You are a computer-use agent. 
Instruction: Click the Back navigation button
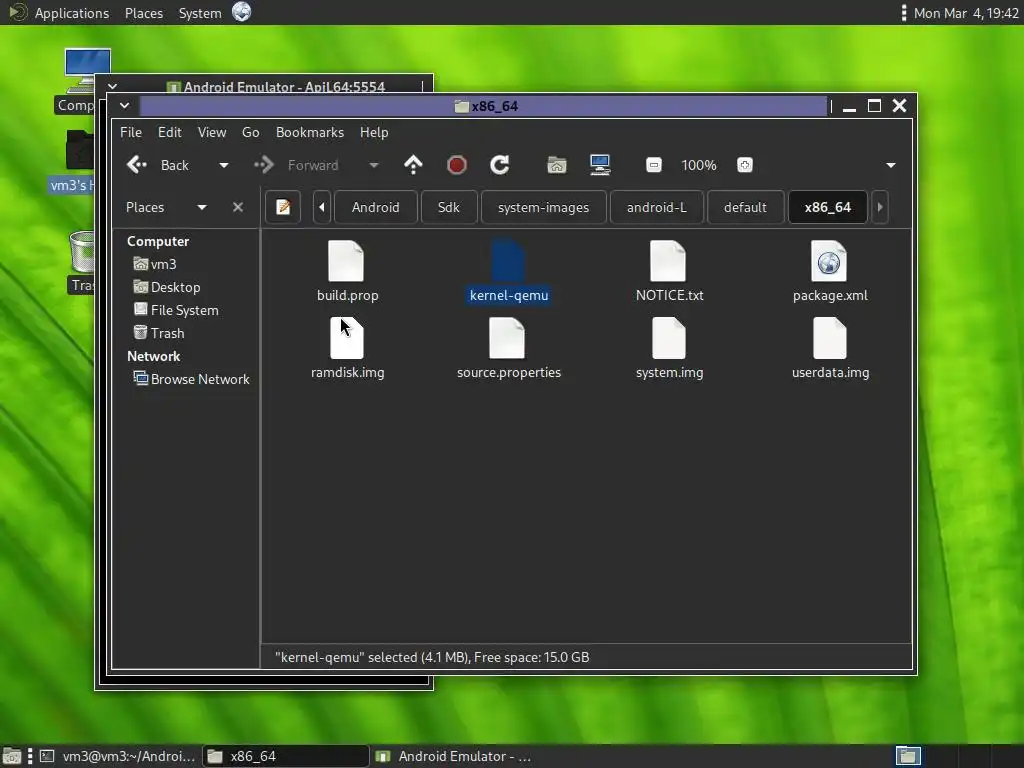(x=158, y=165)
